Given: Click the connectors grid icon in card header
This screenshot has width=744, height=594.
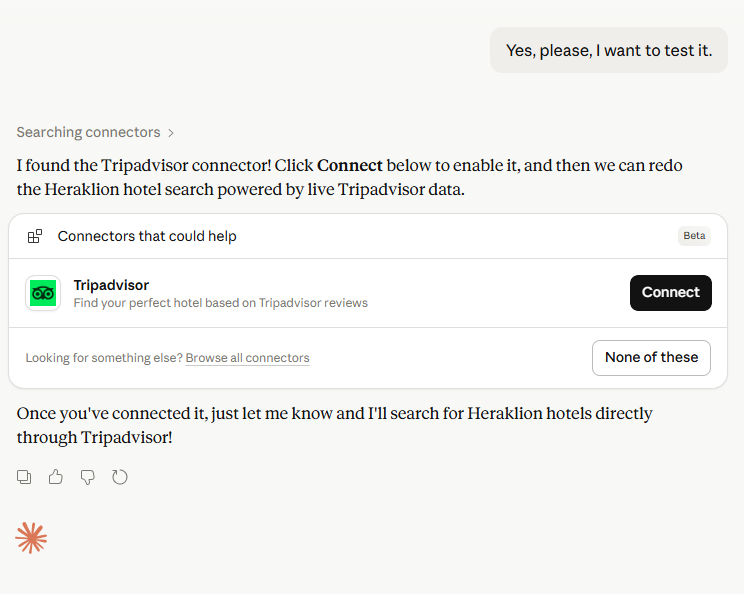Looking at the screenshot, I should (x=35, y=236).
